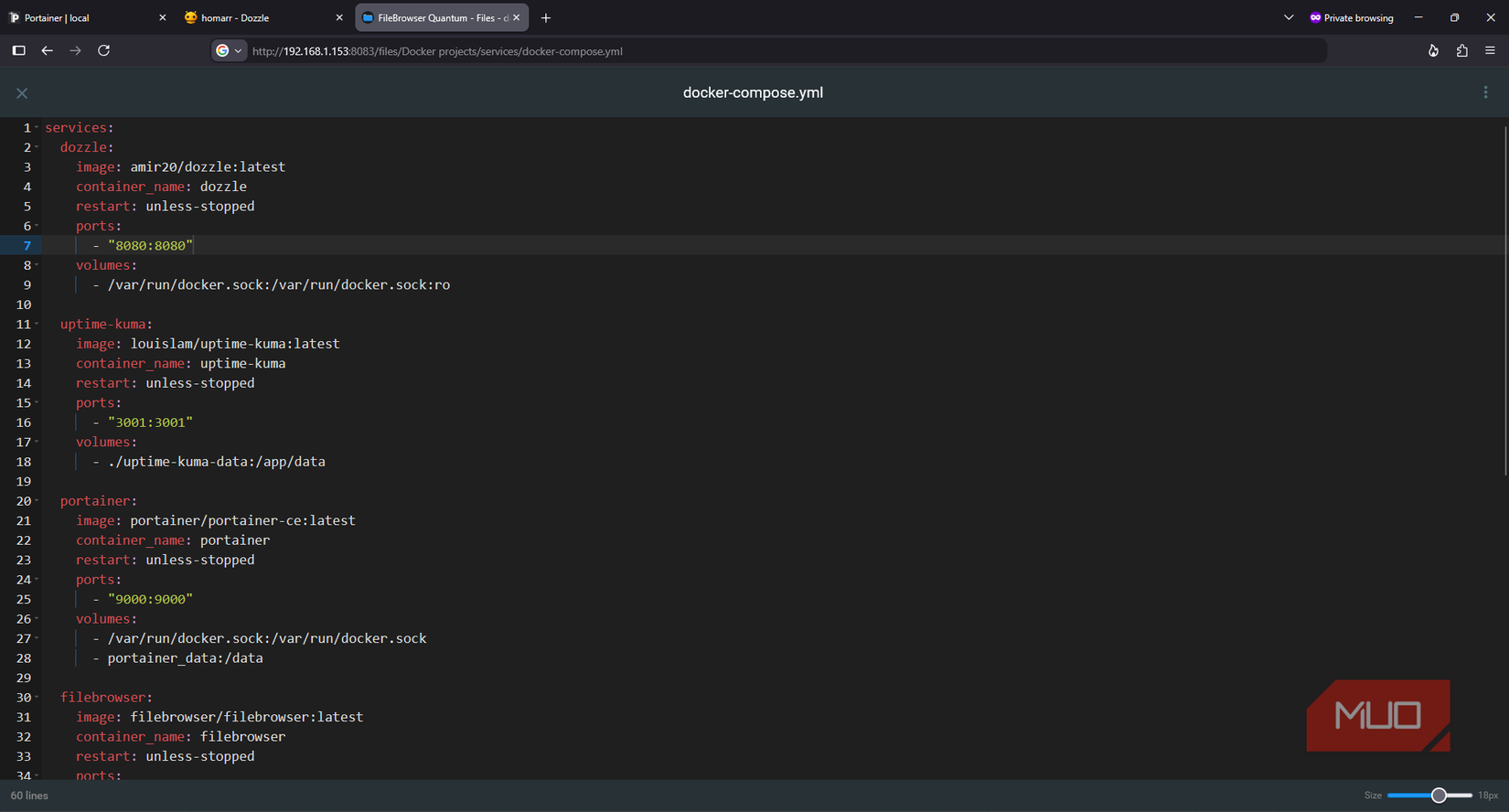The height and width of the screenshot is (812, 1509).
Task: Collapse the filebrowser block at line 30
Action: pyautogui.click(x=37, y=698)
